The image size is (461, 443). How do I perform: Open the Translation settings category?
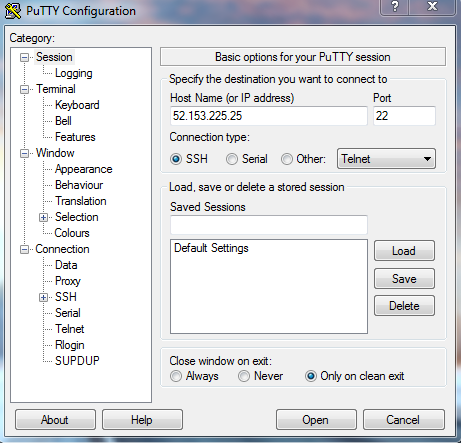click(x=81, y=201)
